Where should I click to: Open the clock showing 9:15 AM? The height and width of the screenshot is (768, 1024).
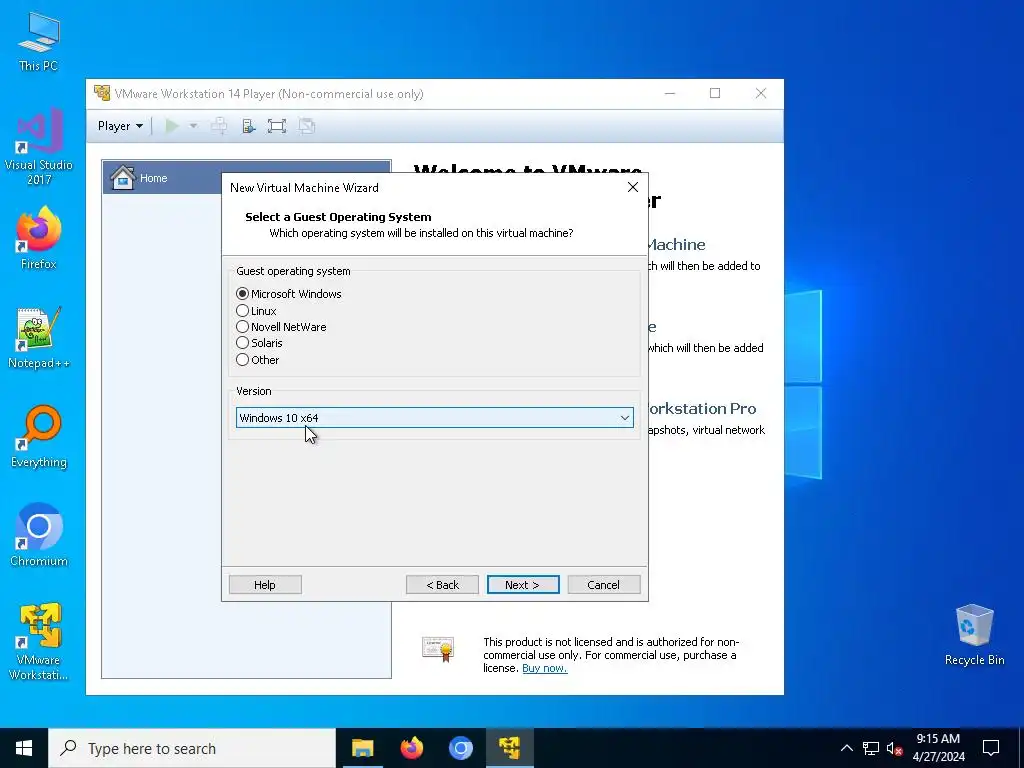pos(938,748)
